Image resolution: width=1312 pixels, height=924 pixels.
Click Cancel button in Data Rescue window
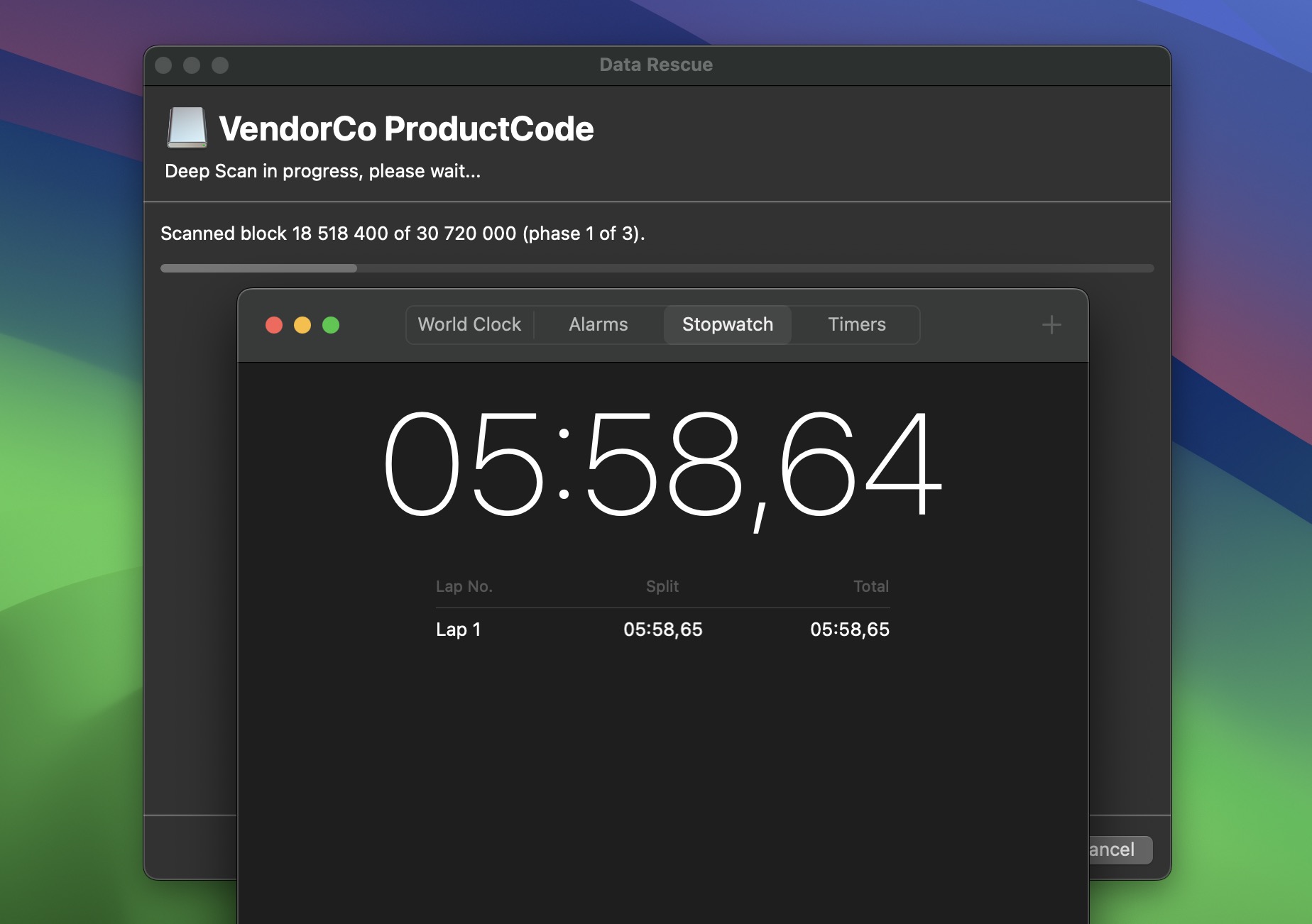pos(1120,849)
